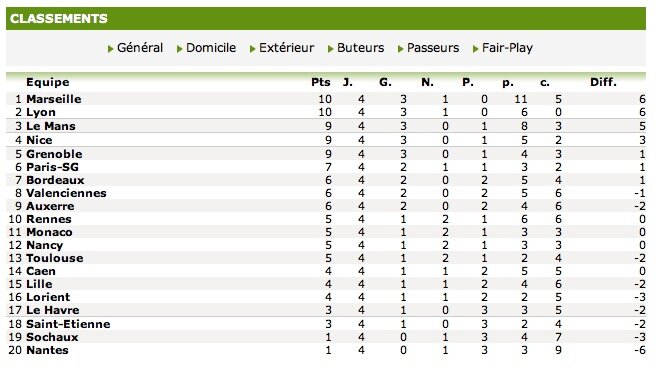Click the green arrow beside Général
Viewport: 656px width, 373px height.
point(110,49)
